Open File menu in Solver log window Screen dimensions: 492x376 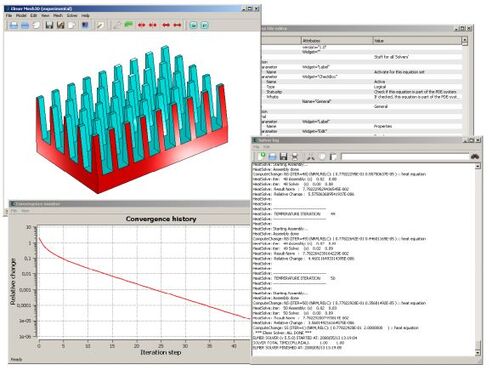(x=256, y=147)
